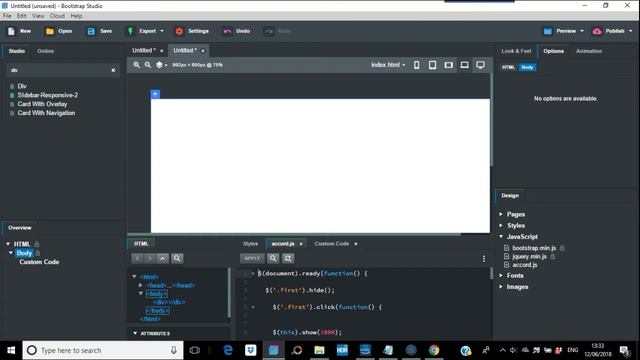Image resolution: width=640 pixels, height=360 pixels.
Task: Open the Look & Feel tab
Action: 516,51
